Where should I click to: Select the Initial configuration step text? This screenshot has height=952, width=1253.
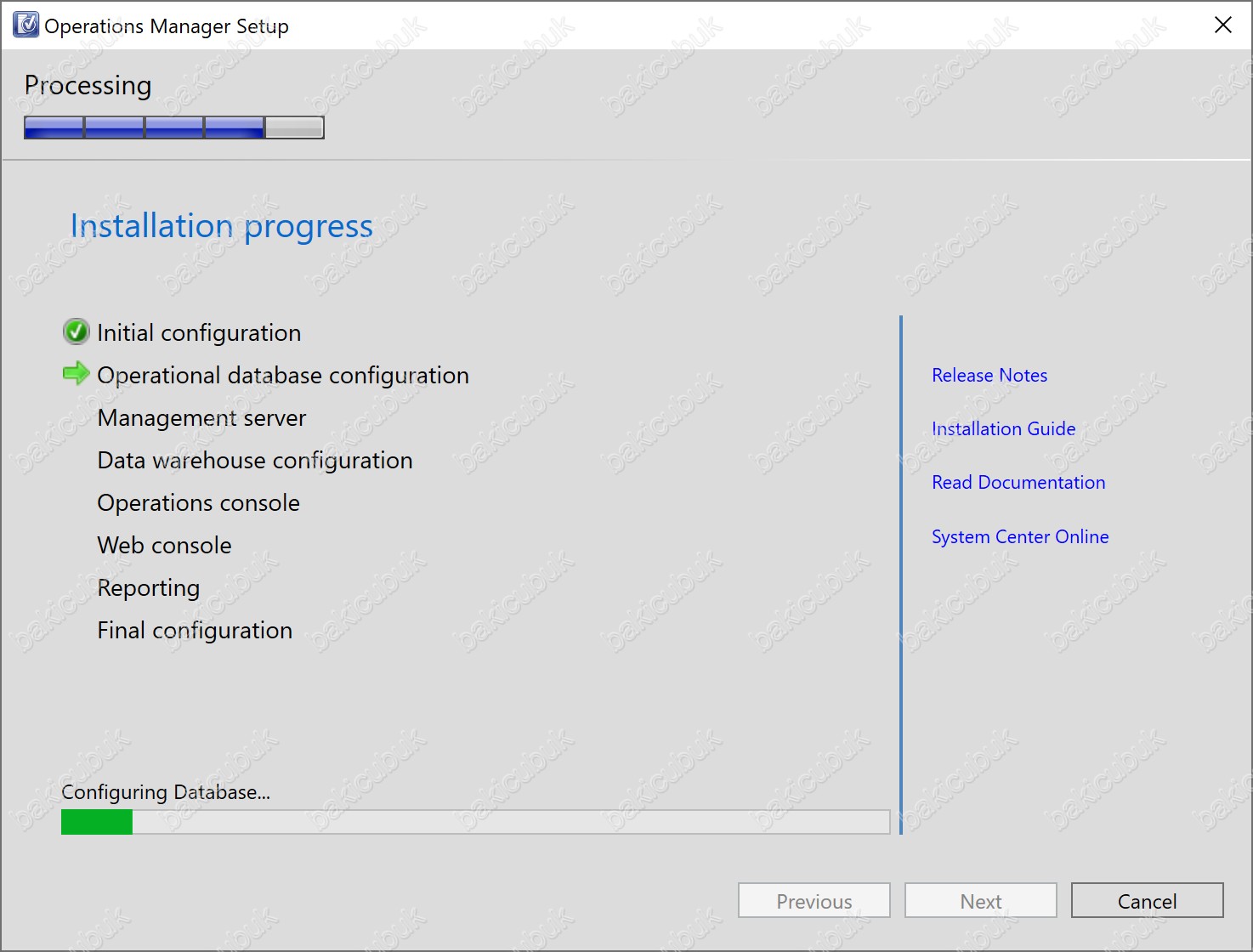(199, 332)
